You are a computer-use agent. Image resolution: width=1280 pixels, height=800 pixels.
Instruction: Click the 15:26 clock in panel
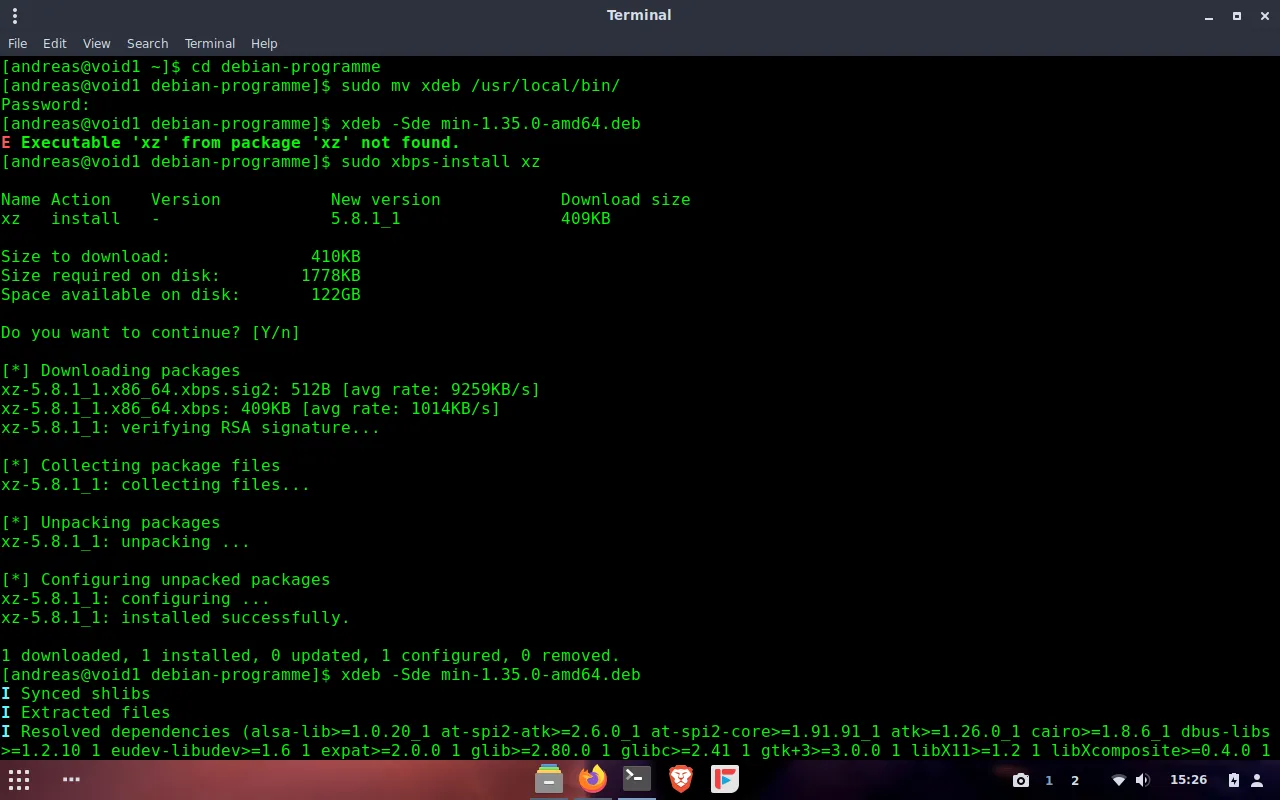point(1188,780)
